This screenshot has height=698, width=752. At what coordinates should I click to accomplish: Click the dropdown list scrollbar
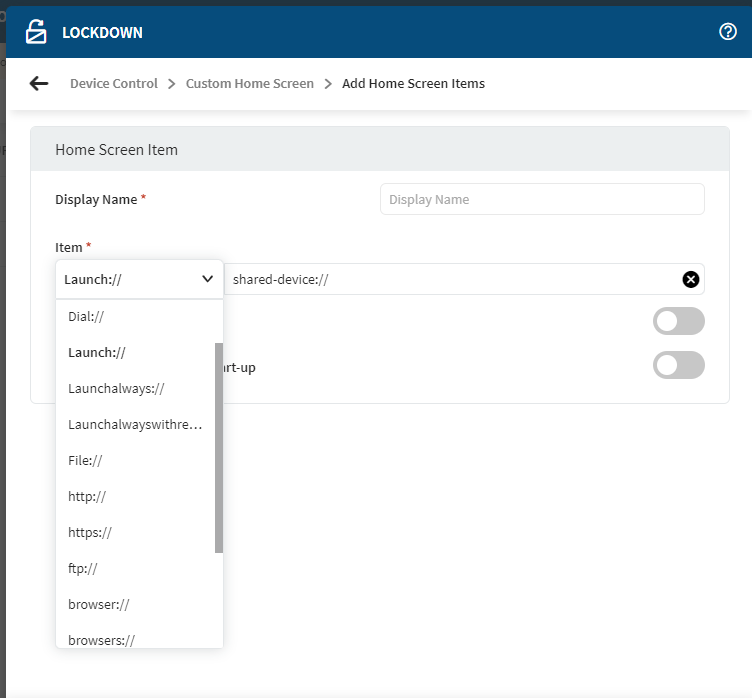(x=219, y=447)
